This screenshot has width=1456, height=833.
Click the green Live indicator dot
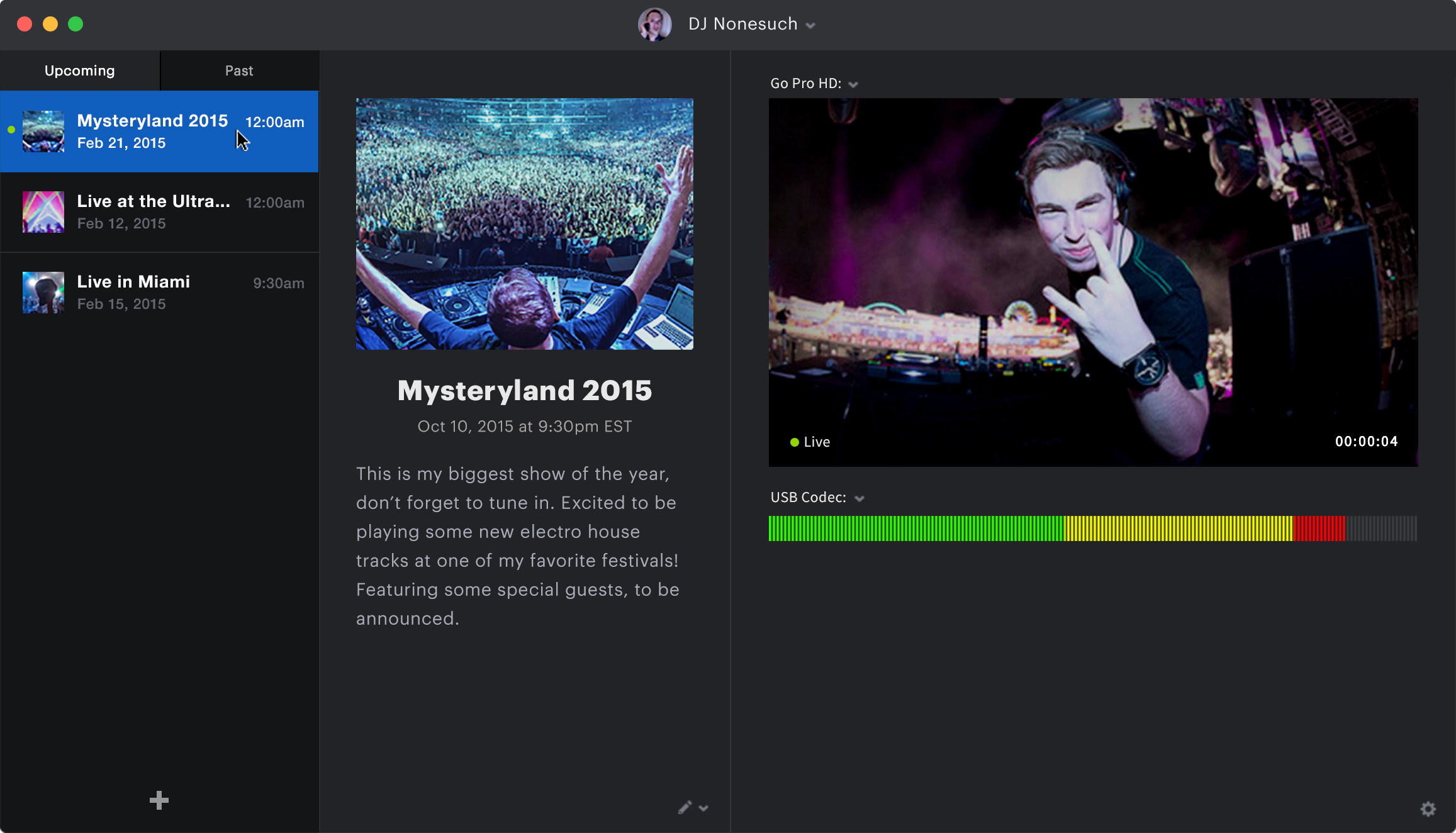795,442
